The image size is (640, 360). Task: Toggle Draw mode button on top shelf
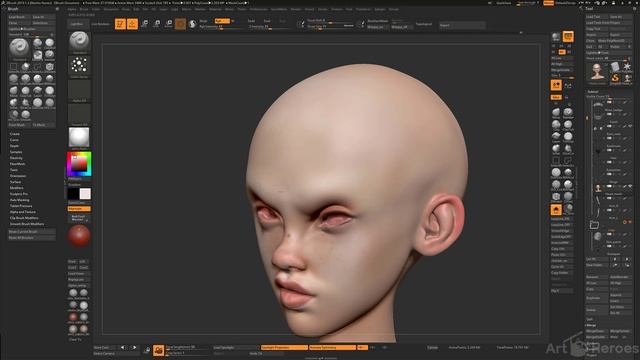coord(132,24)
